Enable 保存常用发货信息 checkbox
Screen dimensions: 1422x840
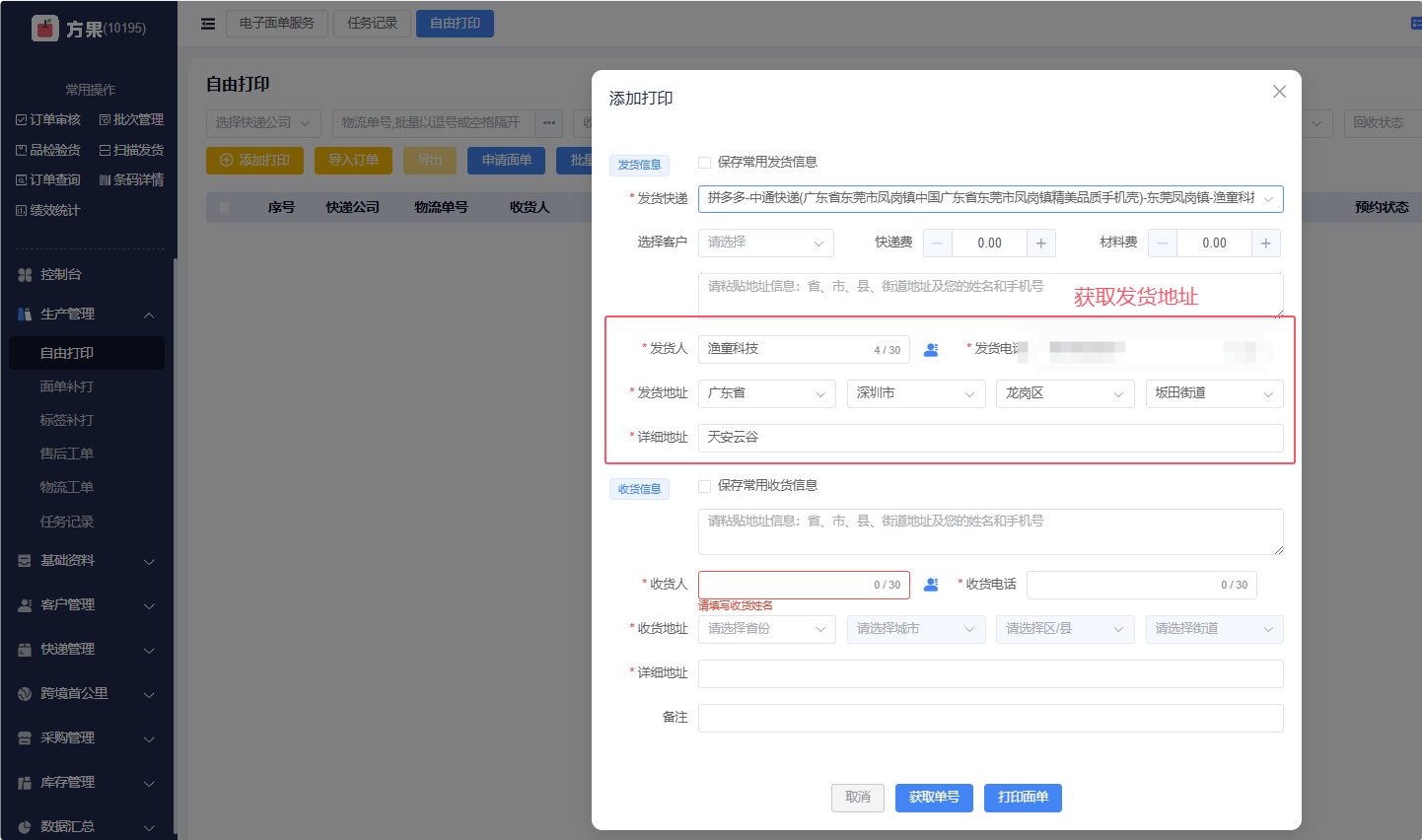point(704,163)
